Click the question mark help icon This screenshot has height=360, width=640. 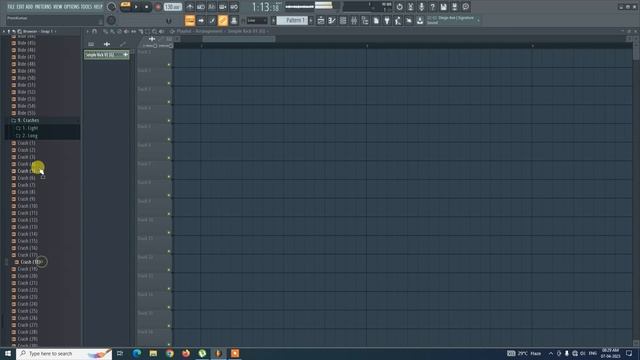tap(433, 7)
